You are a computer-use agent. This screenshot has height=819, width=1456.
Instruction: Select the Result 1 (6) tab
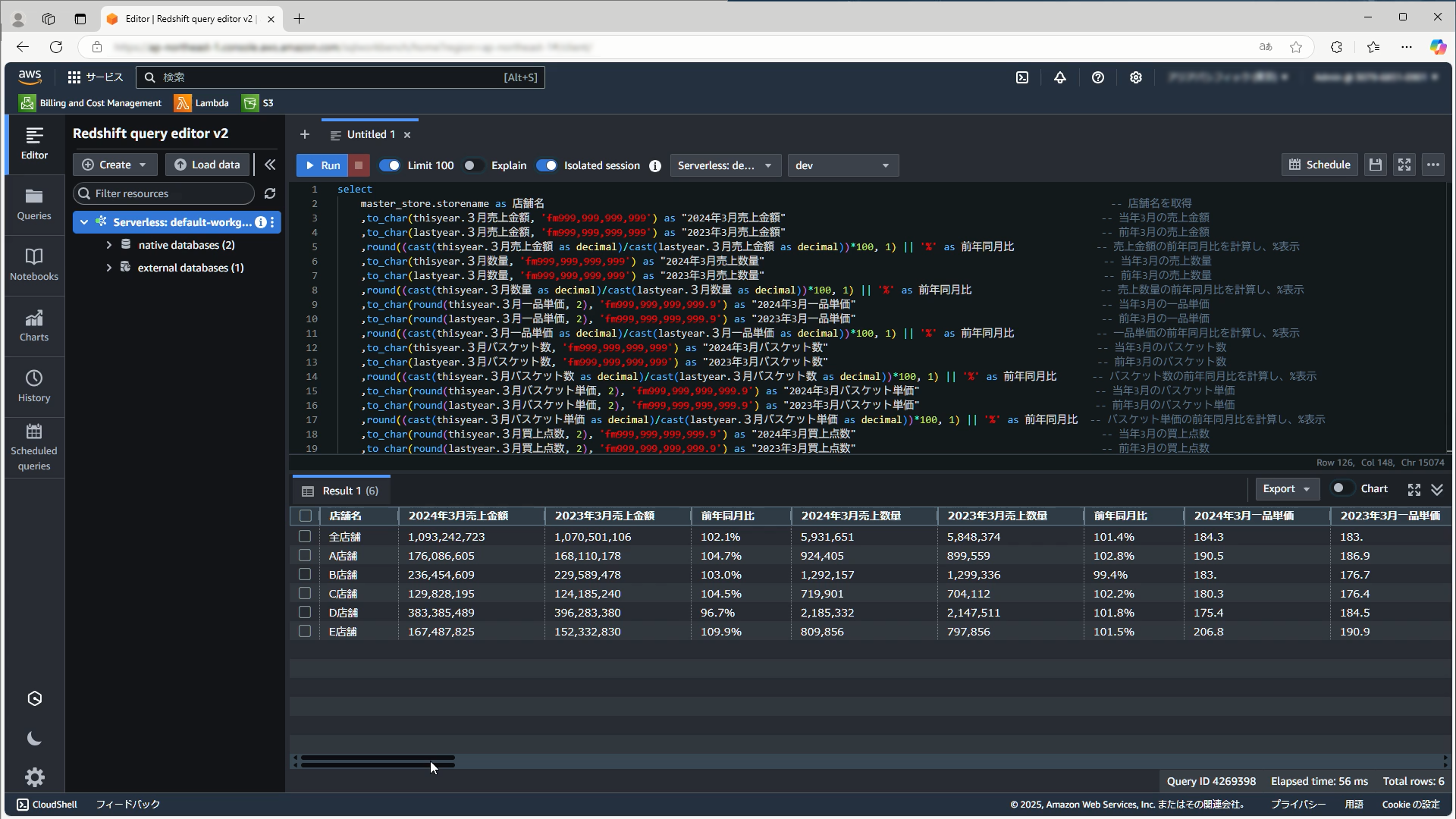coord(340,491)
